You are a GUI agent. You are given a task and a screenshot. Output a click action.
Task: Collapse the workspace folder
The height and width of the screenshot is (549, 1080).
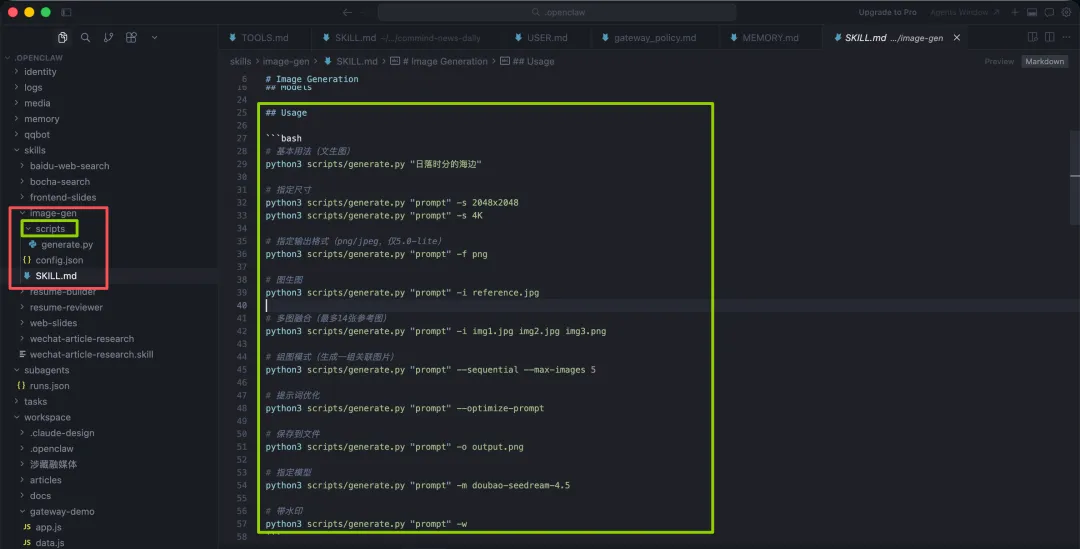pos(47,417)
